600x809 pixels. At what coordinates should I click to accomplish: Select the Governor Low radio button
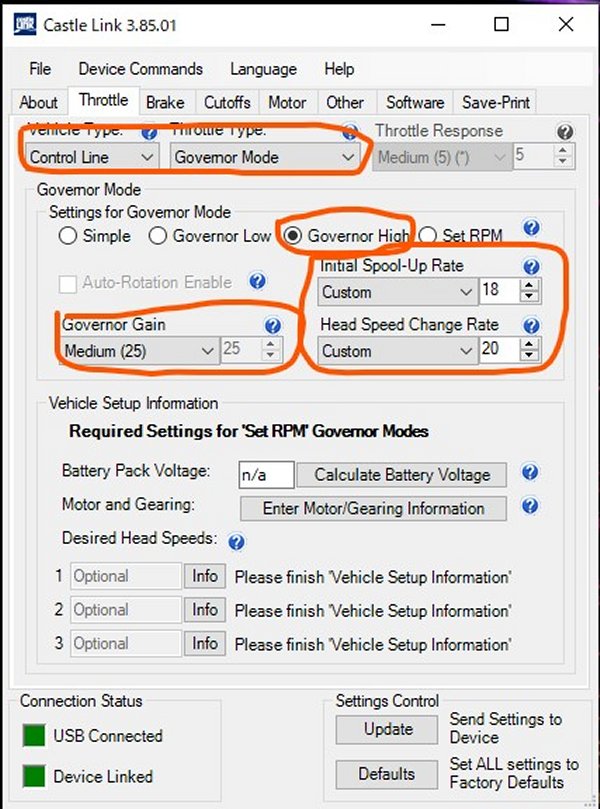158,237
